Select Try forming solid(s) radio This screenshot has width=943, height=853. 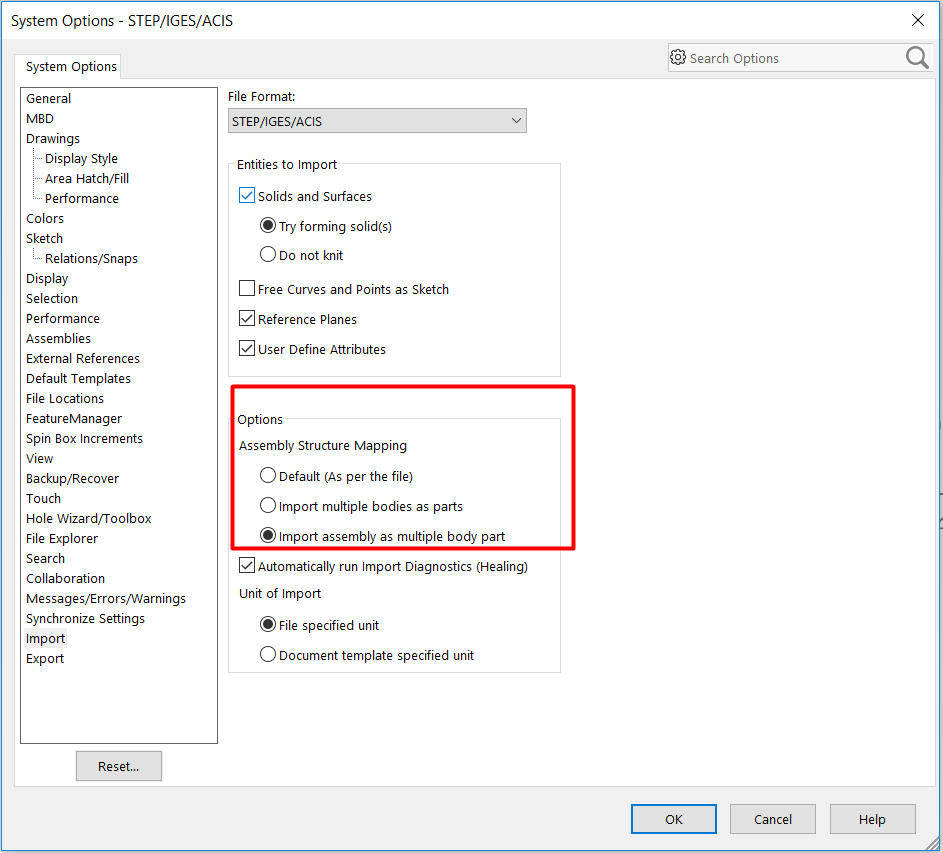[x=268, y=226]
